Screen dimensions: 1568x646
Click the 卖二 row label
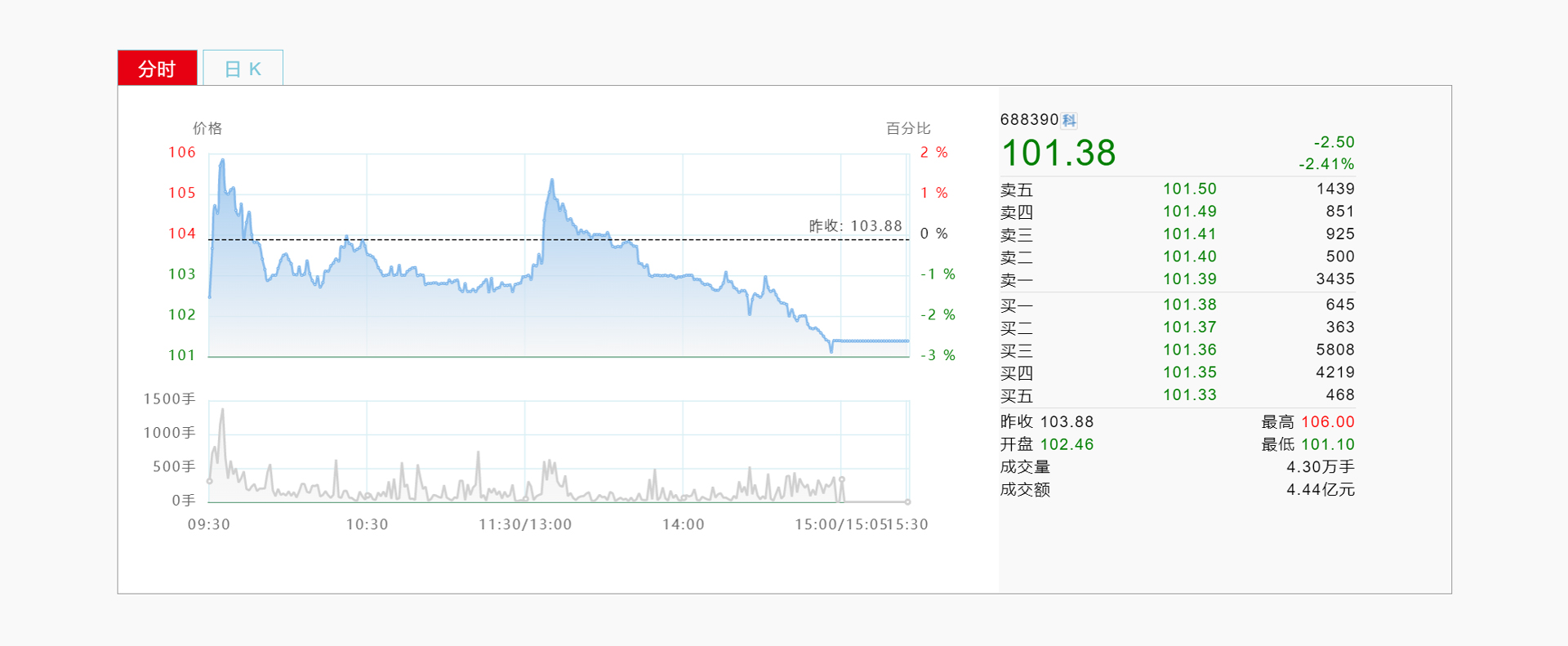[1017, 258]
